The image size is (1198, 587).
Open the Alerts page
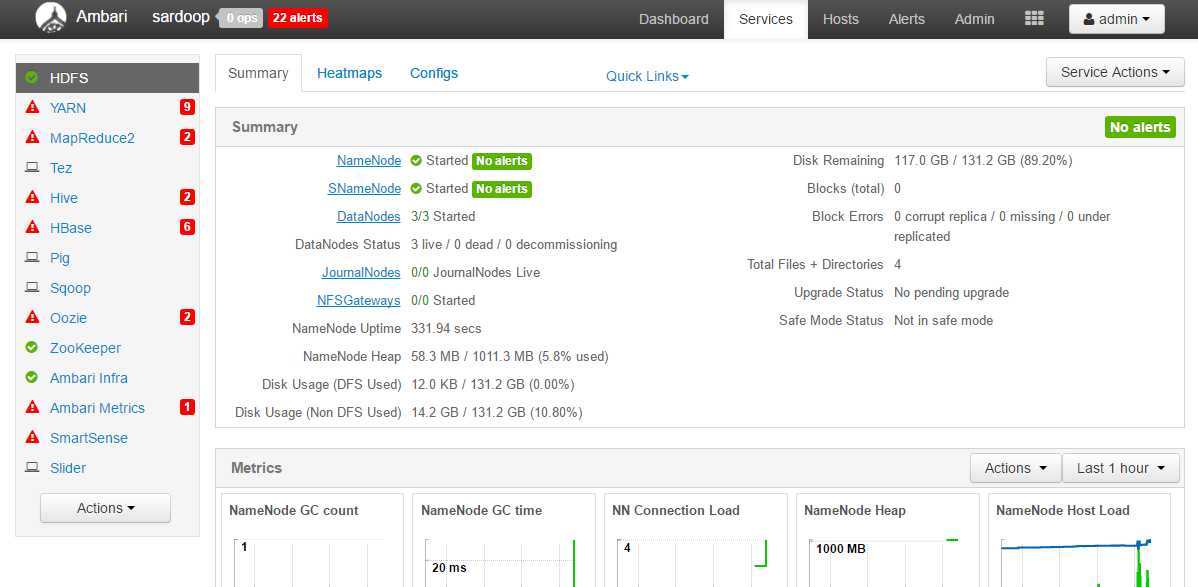click(x=906, y=19)
